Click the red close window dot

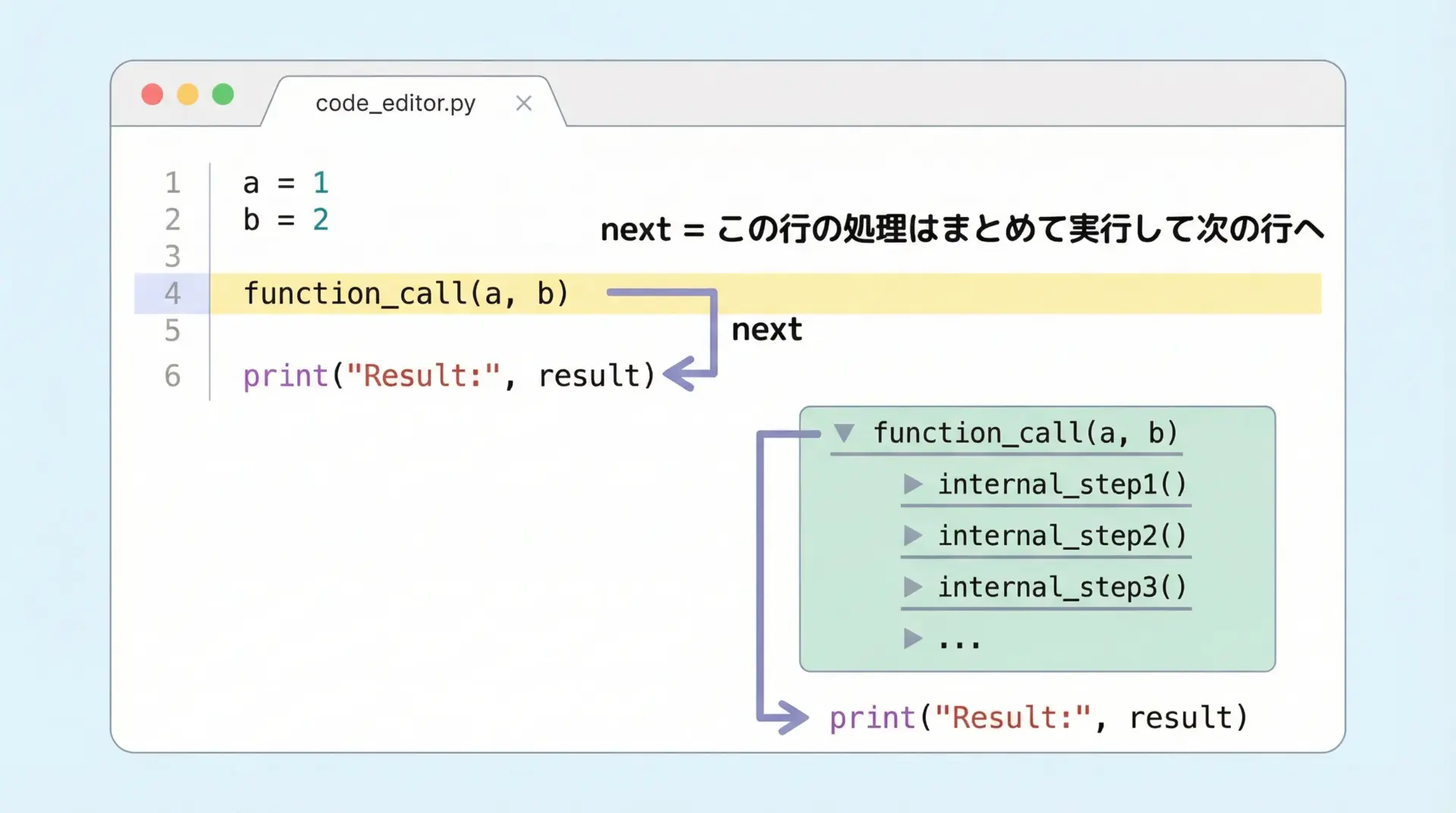pos(152,95)
